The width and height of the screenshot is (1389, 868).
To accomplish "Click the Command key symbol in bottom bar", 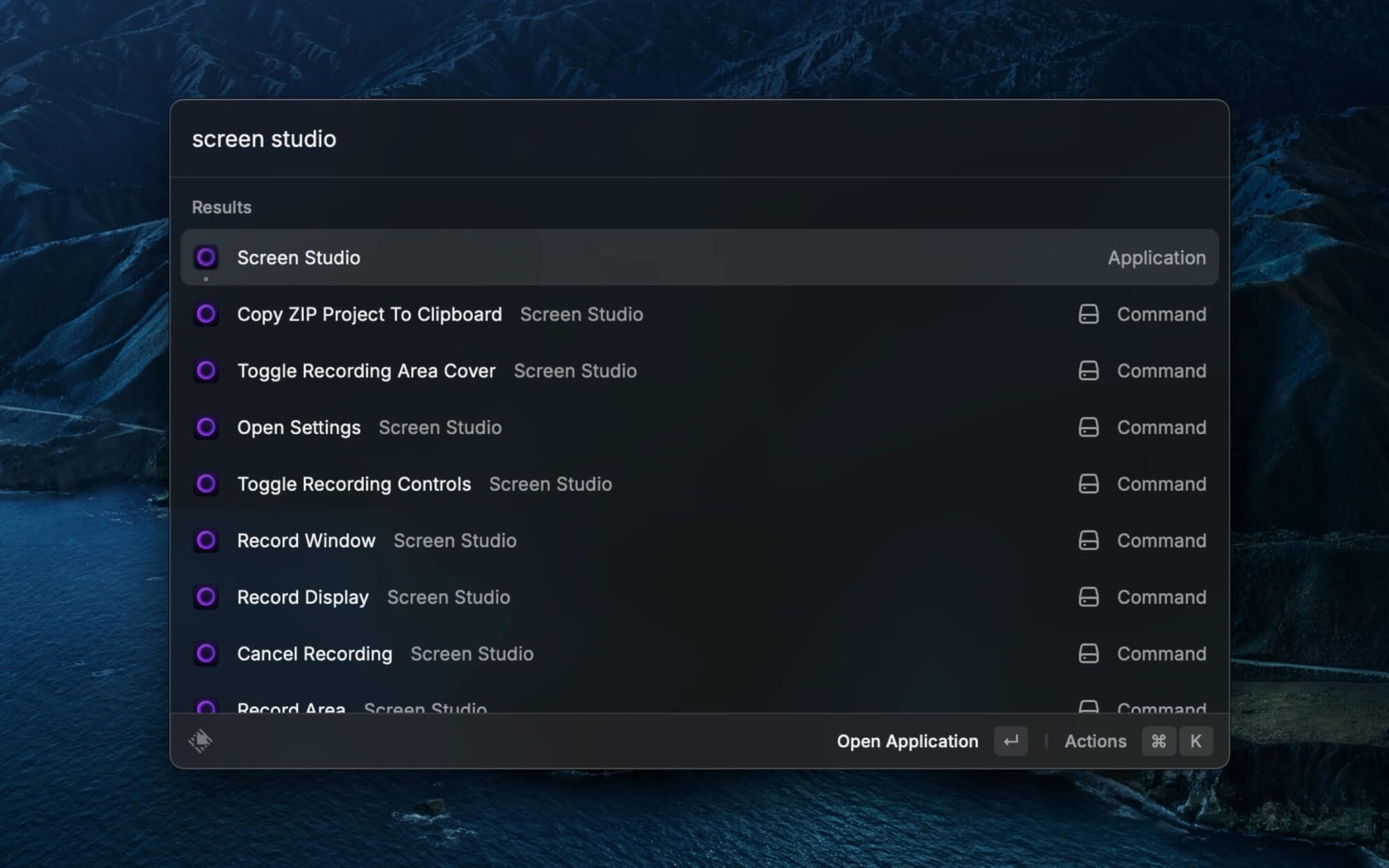I will tap(1158, 742).
